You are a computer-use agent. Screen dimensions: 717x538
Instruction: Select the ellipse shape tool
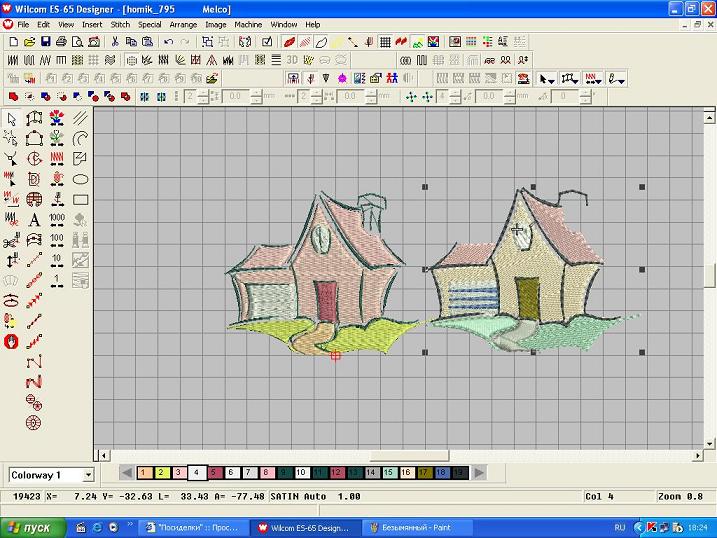click(80, 179)
